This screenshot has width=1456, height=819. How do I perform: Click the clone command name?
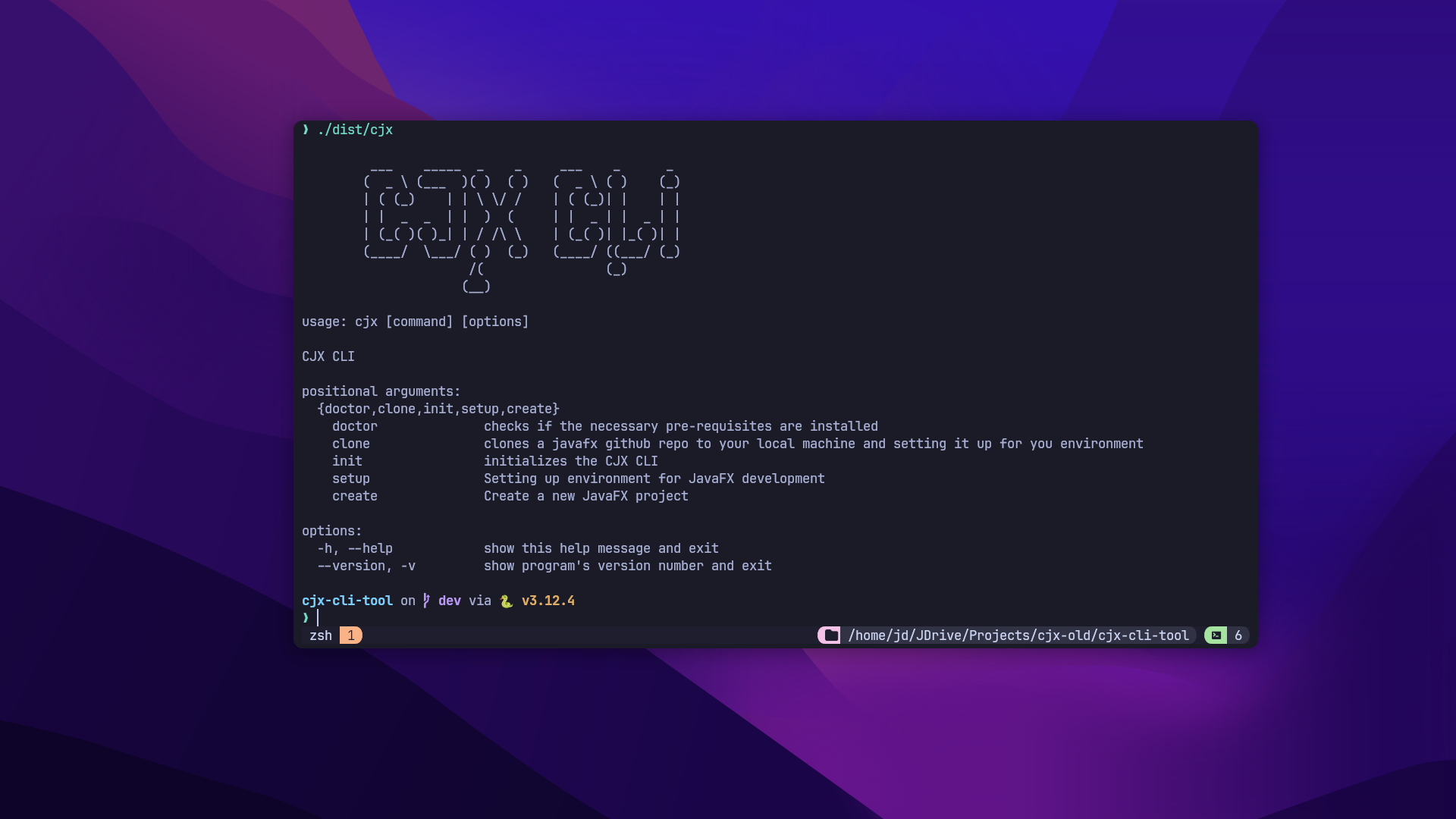[x=351, y=444]
